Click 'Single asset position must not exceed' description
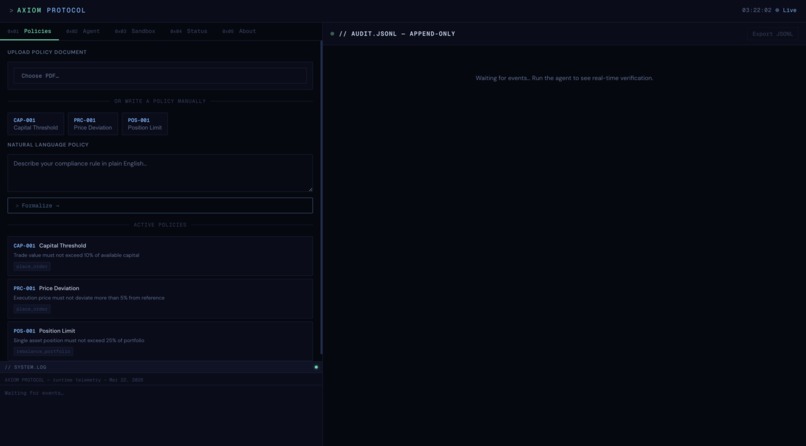This screenshot has height=446, width=806. [x=79, y=341]
